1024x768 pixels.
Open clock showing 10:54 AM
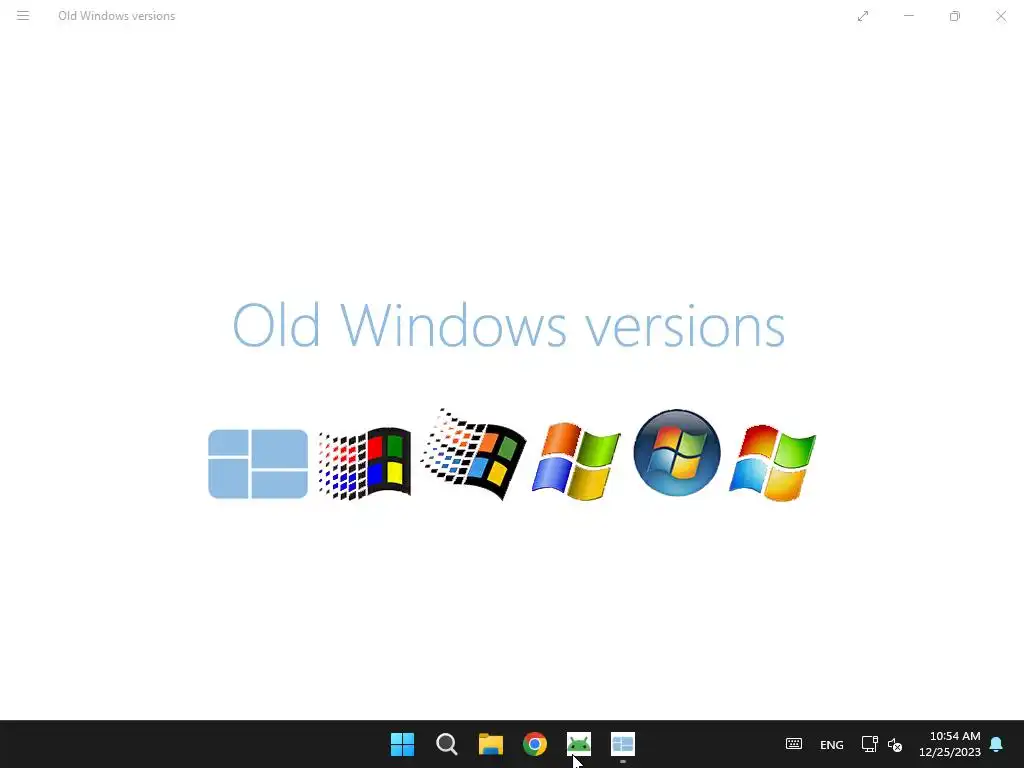[950, 744]
